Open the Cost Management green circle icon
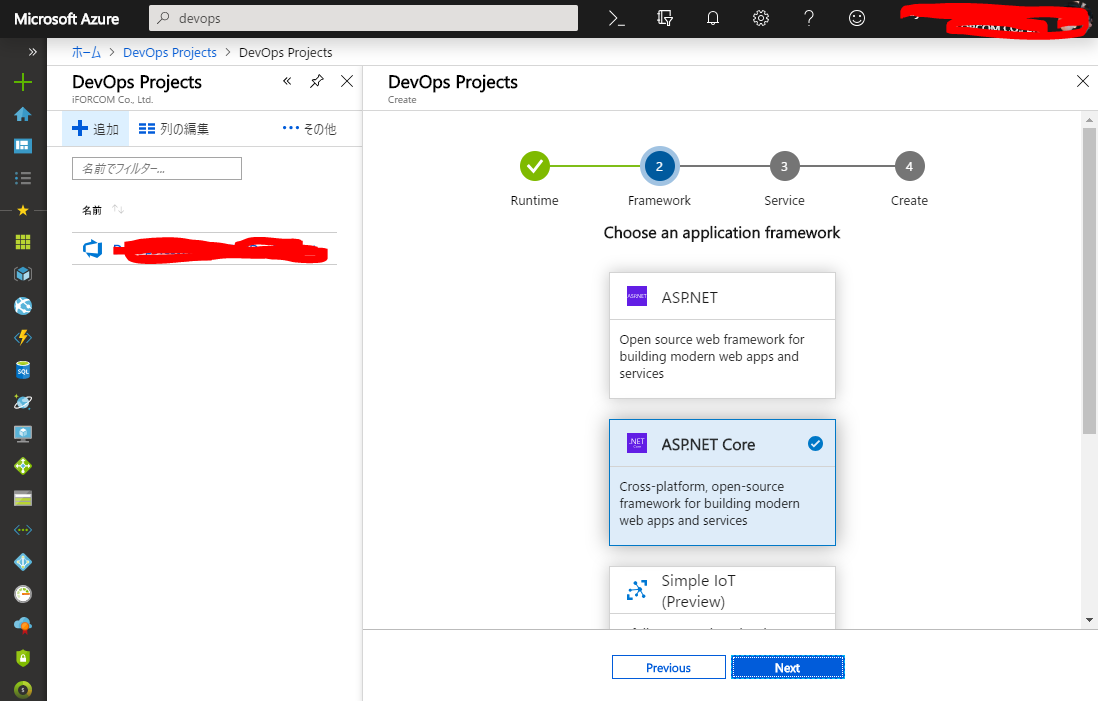Image resolution: width=1098 pixels, height=701 pixels. click(x=23, y=690)
